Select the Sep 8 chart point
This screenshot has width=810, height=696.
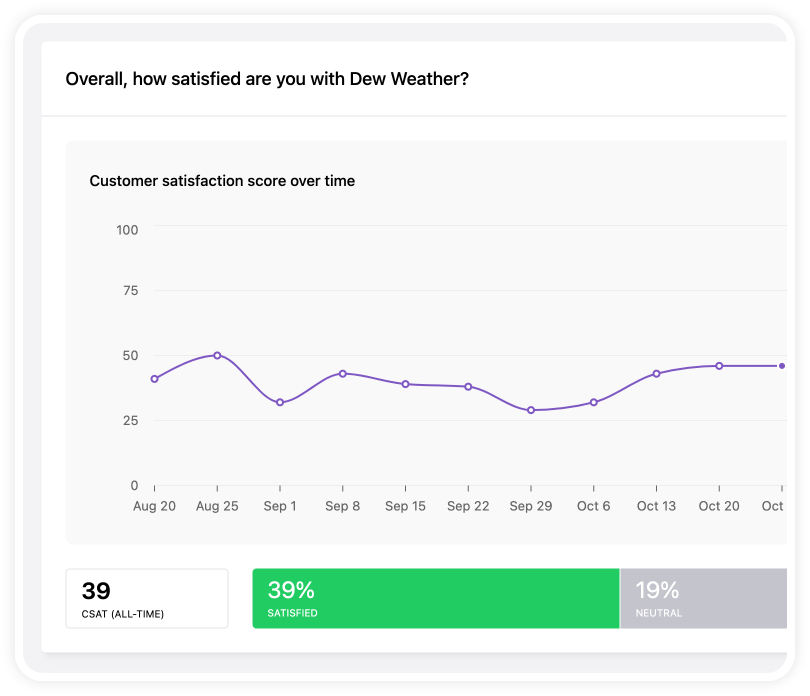point(342,374)
